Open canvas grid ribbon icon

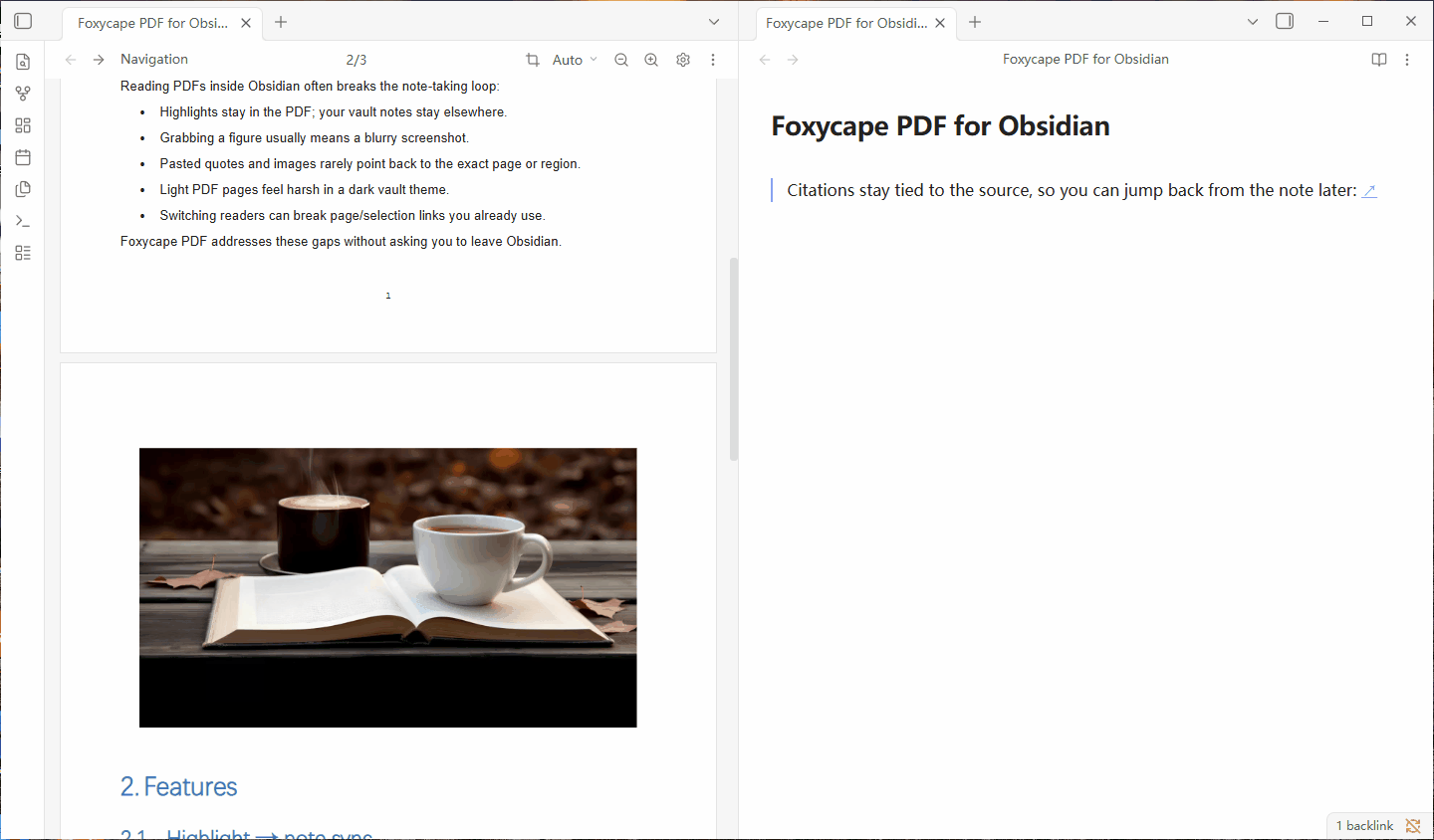point(23,125)
